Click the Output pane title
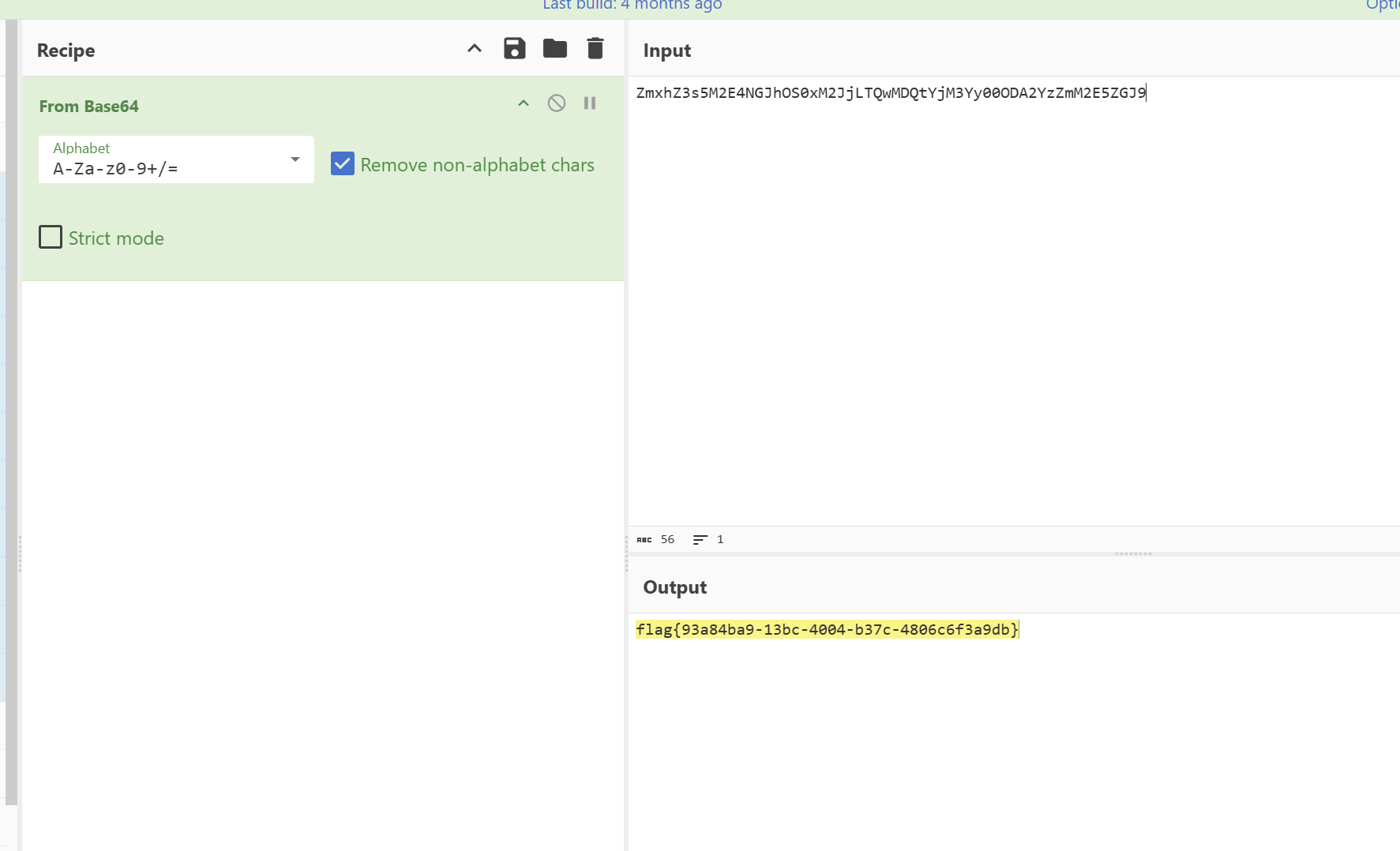The height and width of the screenshot is (851, 1400). tap(675, 587)
